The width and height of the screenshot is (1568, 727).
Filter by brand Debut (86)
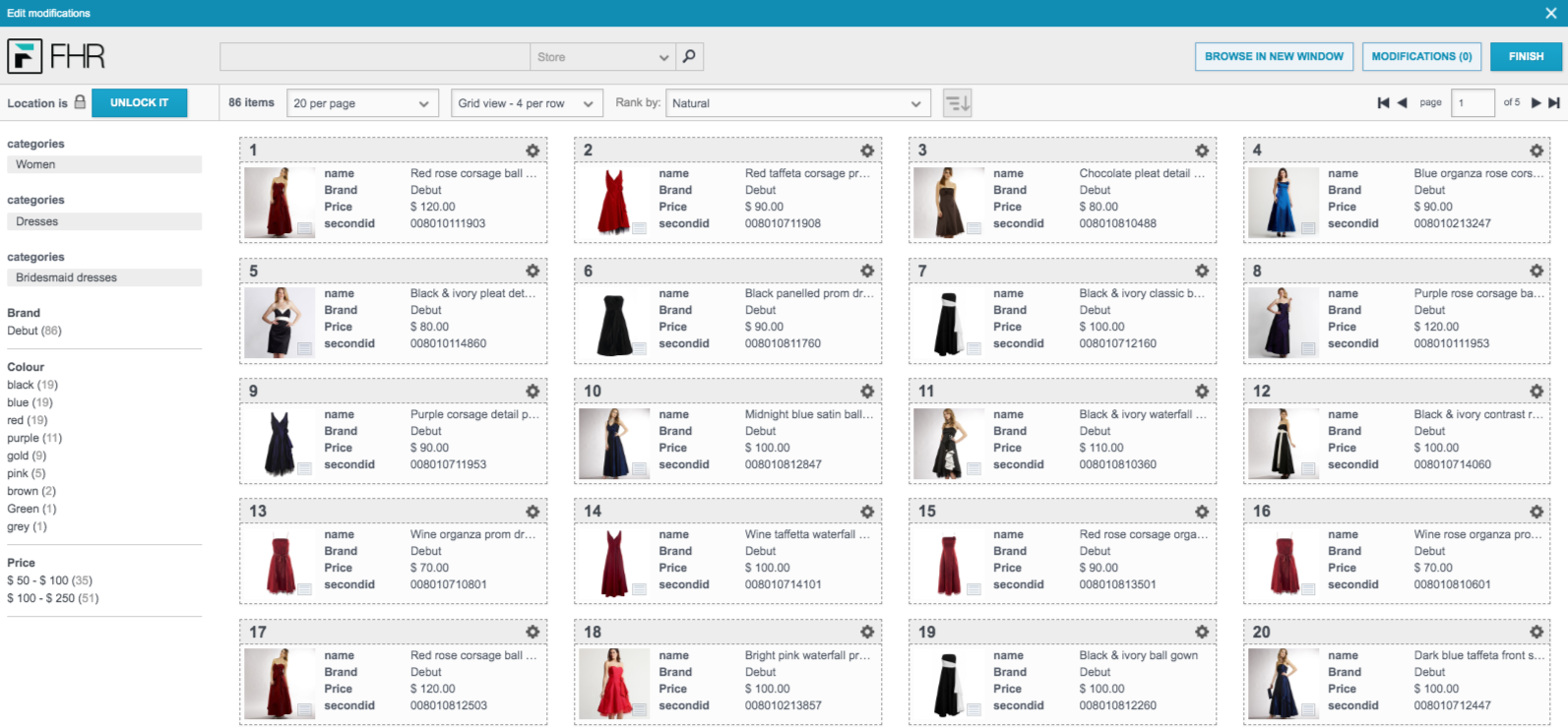click(x=34, y=331)
